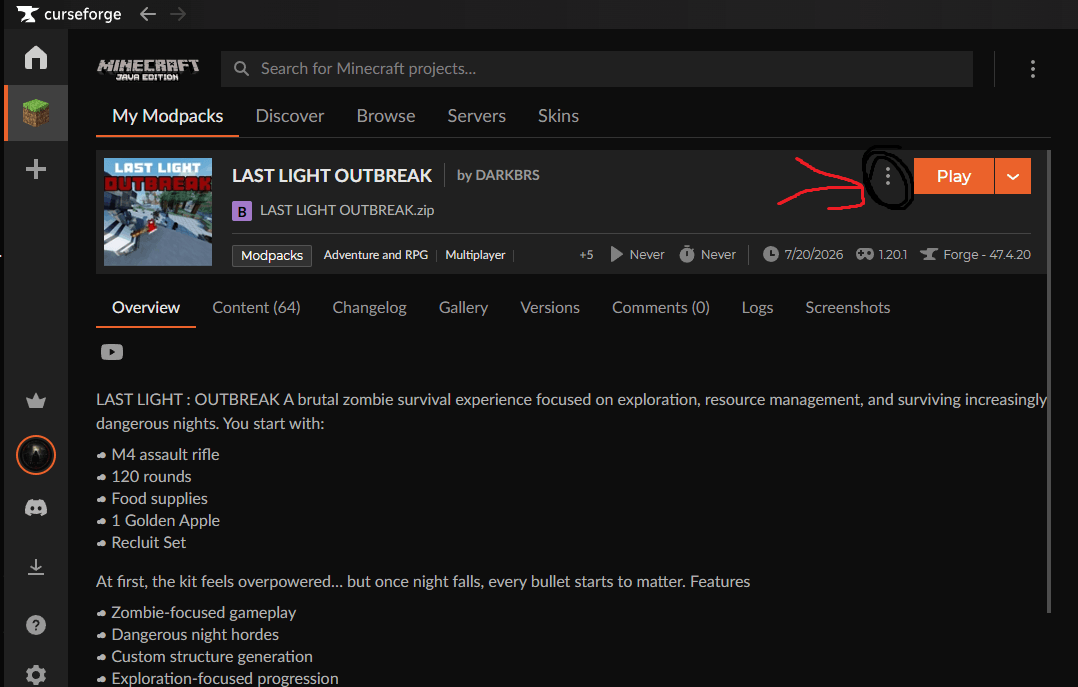Image resolution: width=1078 pixels, height=687 pixels.
Task: Go forward with the right arrow
Action: [178, 14]
